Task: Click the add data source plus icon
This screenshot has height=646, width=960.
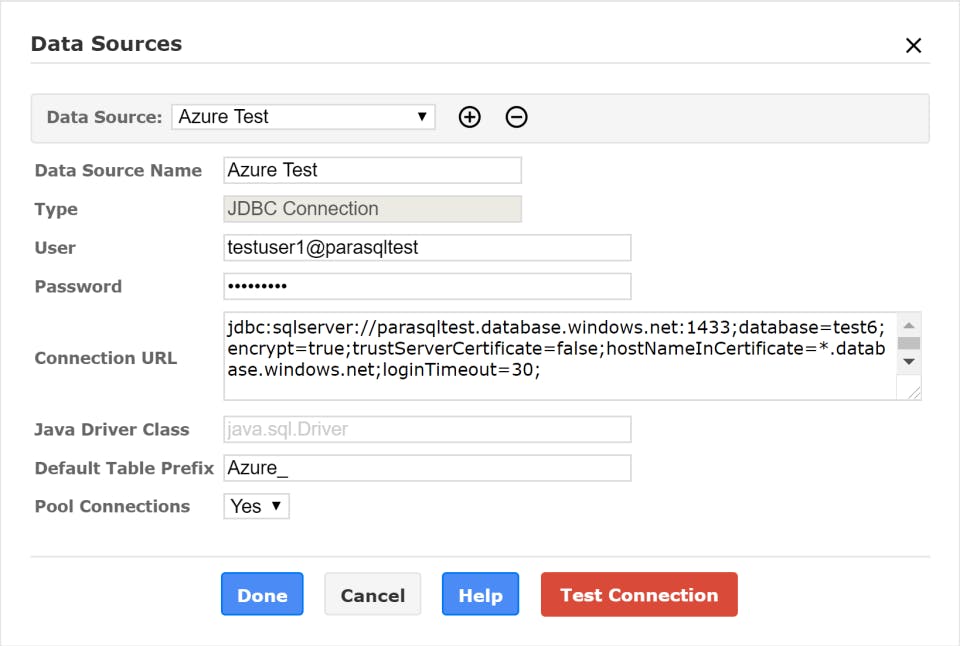Action: 469,117
